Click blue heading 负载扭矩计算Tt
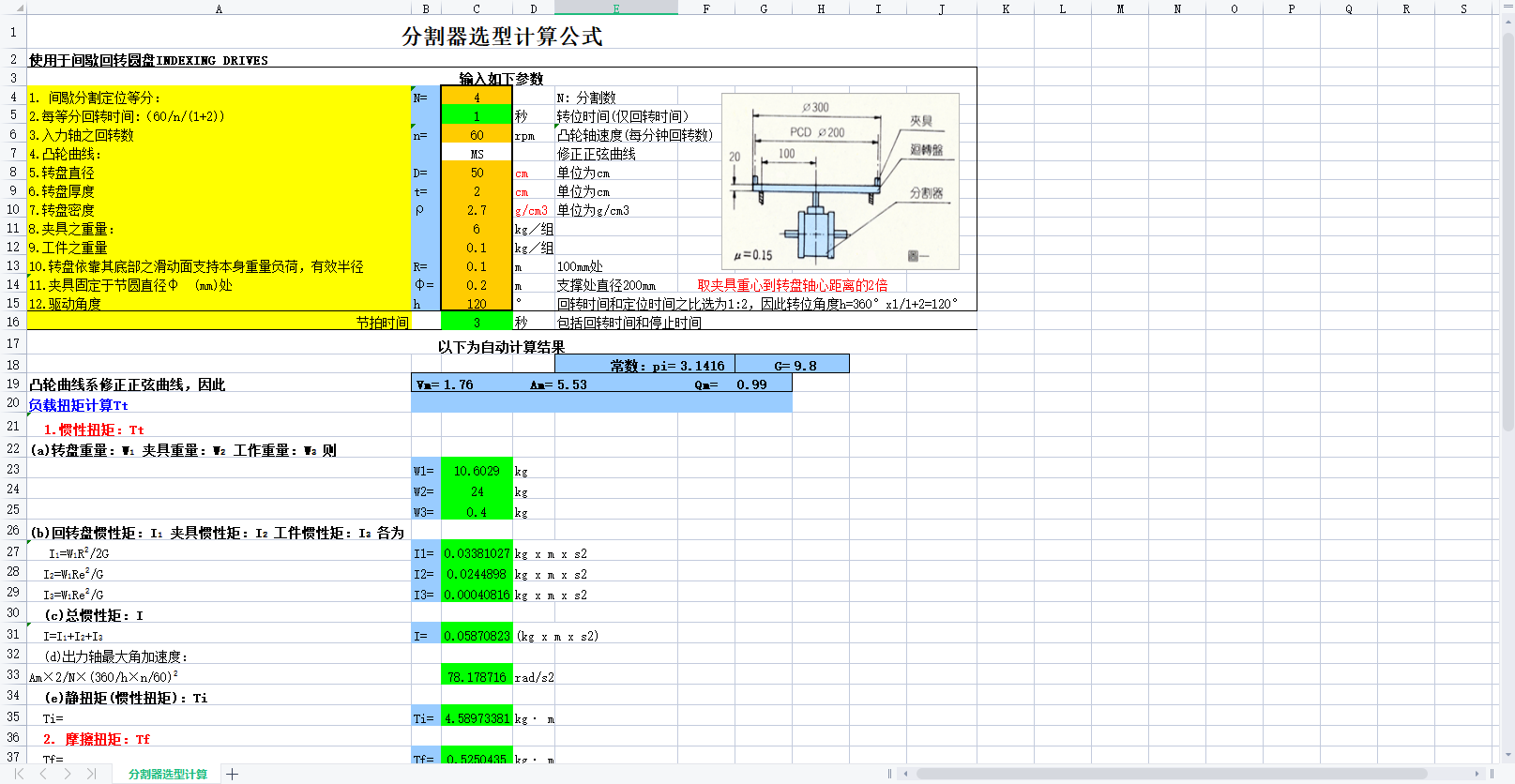Image resolution: width=1515 pixels, height=784 pixels. pyautogui.click(x=78, y=405)
